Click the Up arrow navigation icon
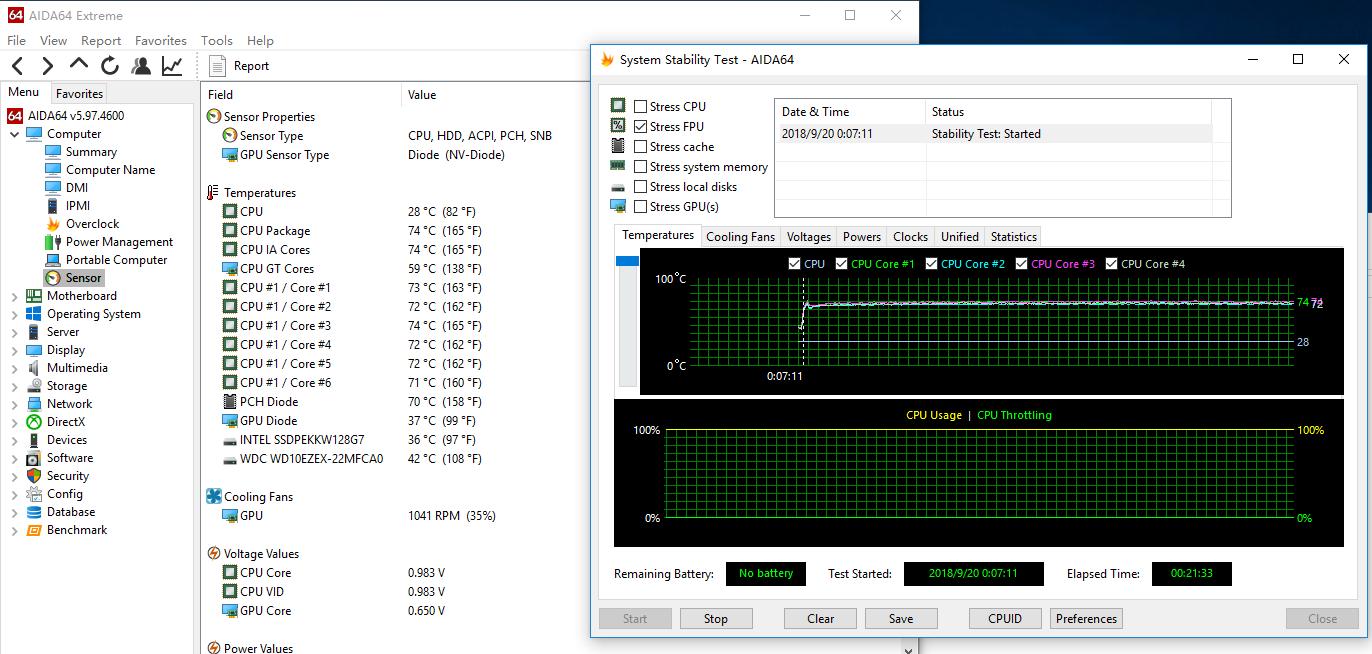The width and height of the screenshot is (1372, 654). click(x=79, y=66)
